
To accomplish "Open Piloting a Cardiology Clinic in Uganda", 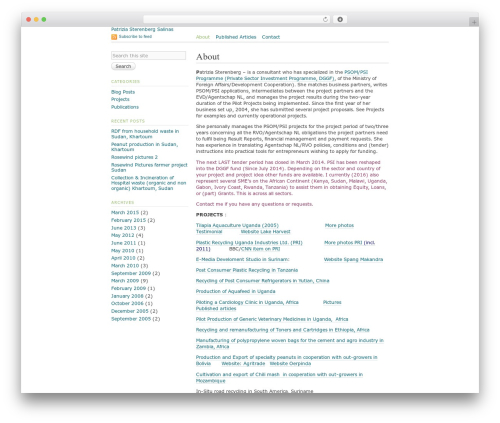I will pyautogui.click(x=247, y=302).
